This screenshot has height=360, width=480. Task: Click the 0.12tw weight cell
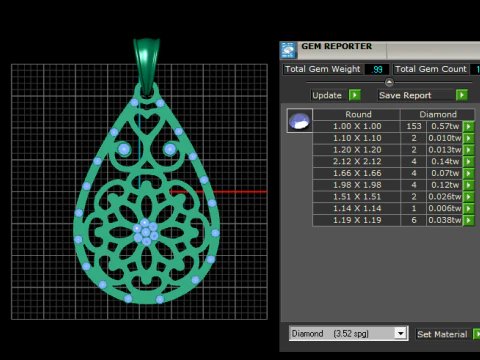coord(445,185)
